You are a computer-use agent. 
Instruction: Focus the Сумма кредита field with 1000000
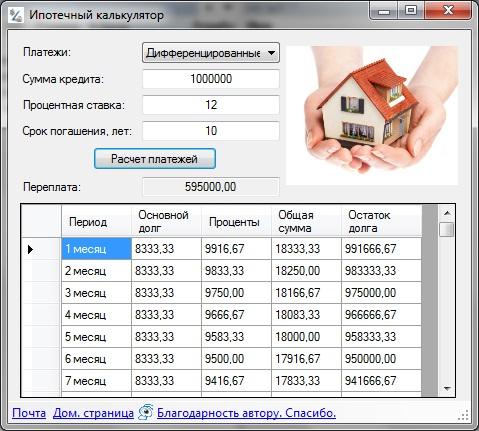[211, 79]
